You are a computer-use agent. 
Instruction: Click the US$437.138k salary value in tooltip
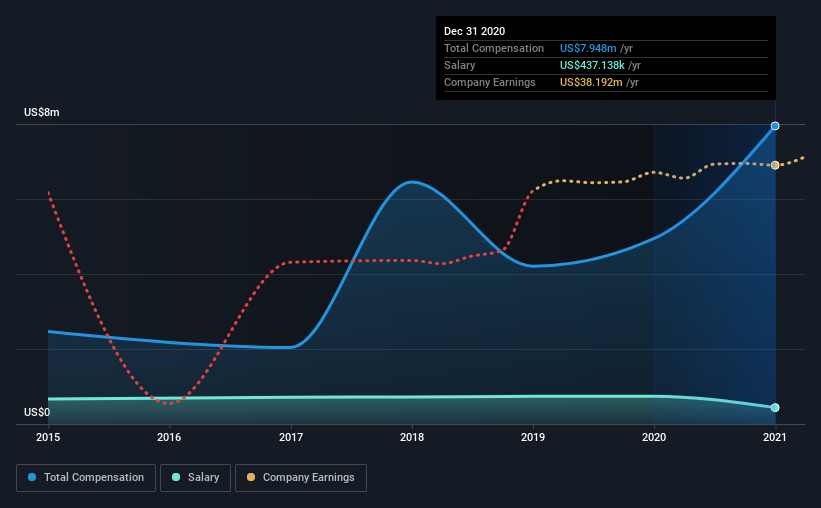(592, 65)
